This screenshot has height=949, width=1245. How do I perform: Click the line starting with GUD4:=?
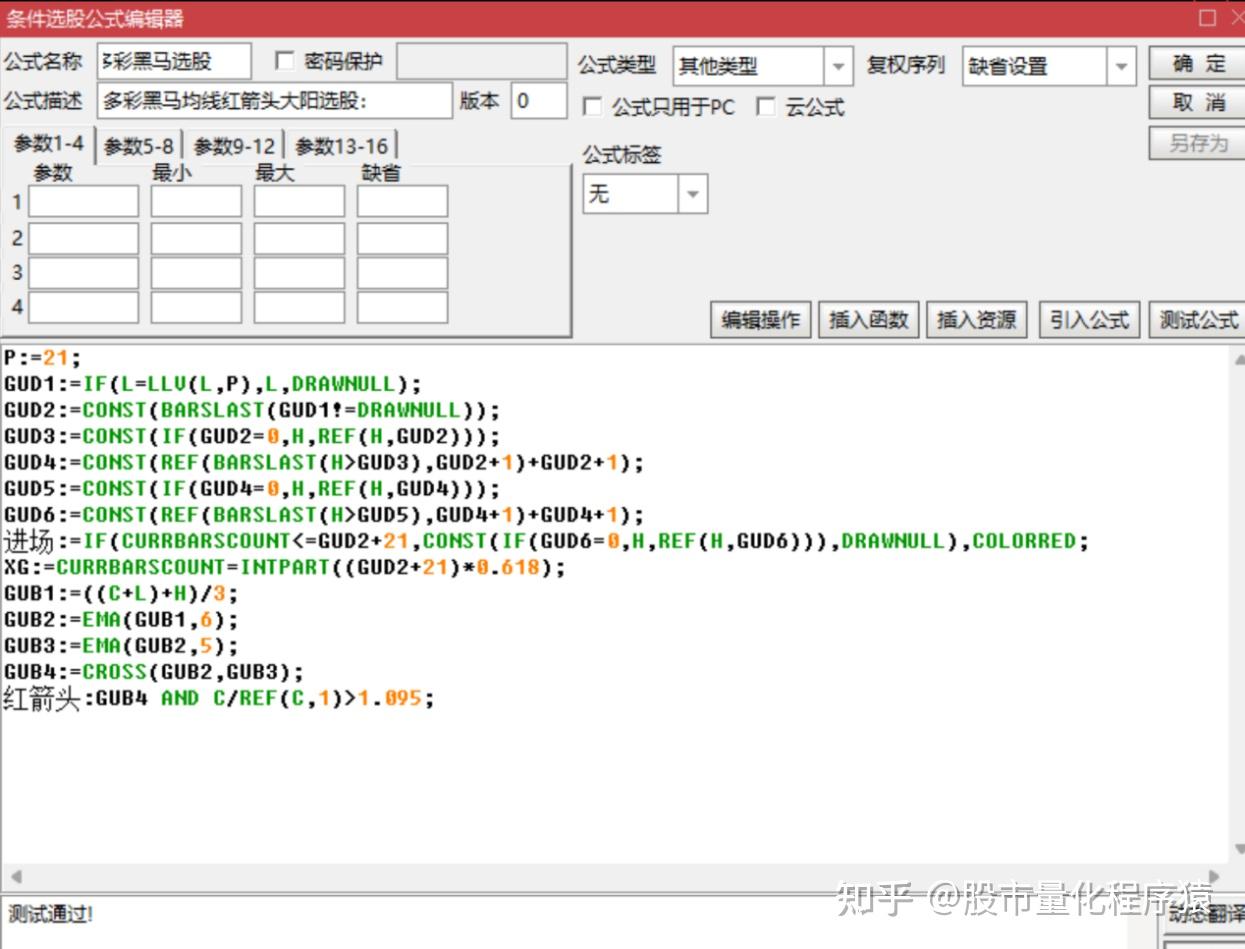pos(324,462)
